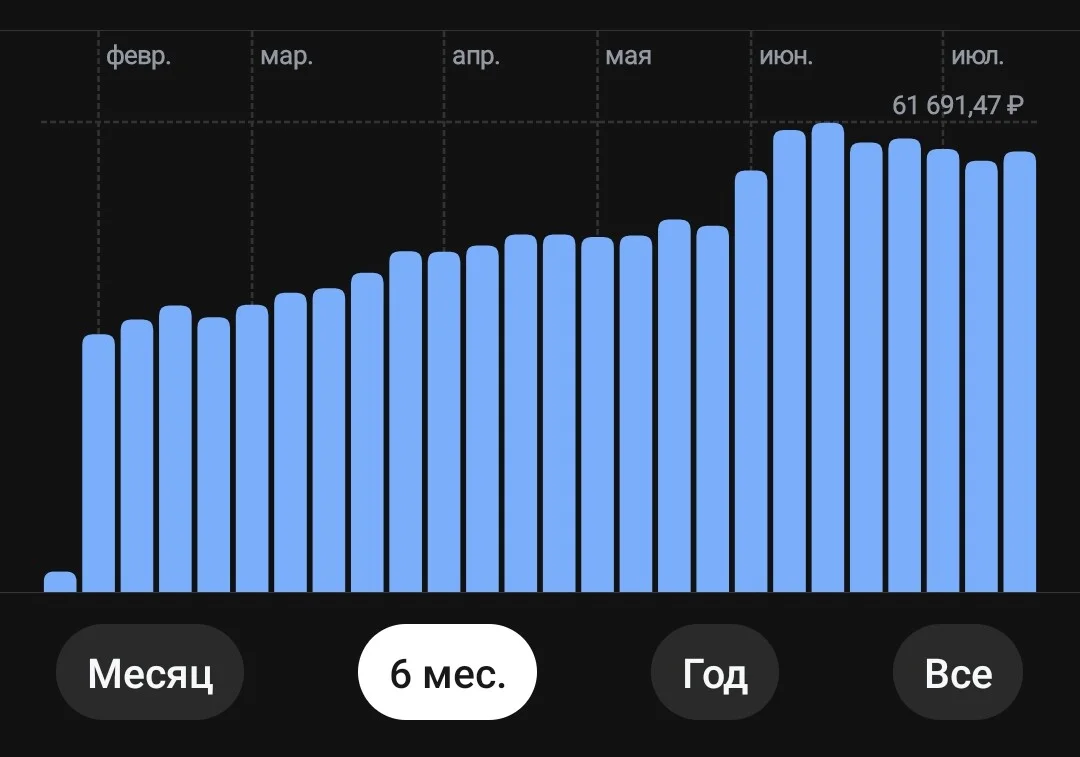Click the февр. month label
Image resolution: width=1080 pixels, height=757 pixels.
[x=138, y=56]
